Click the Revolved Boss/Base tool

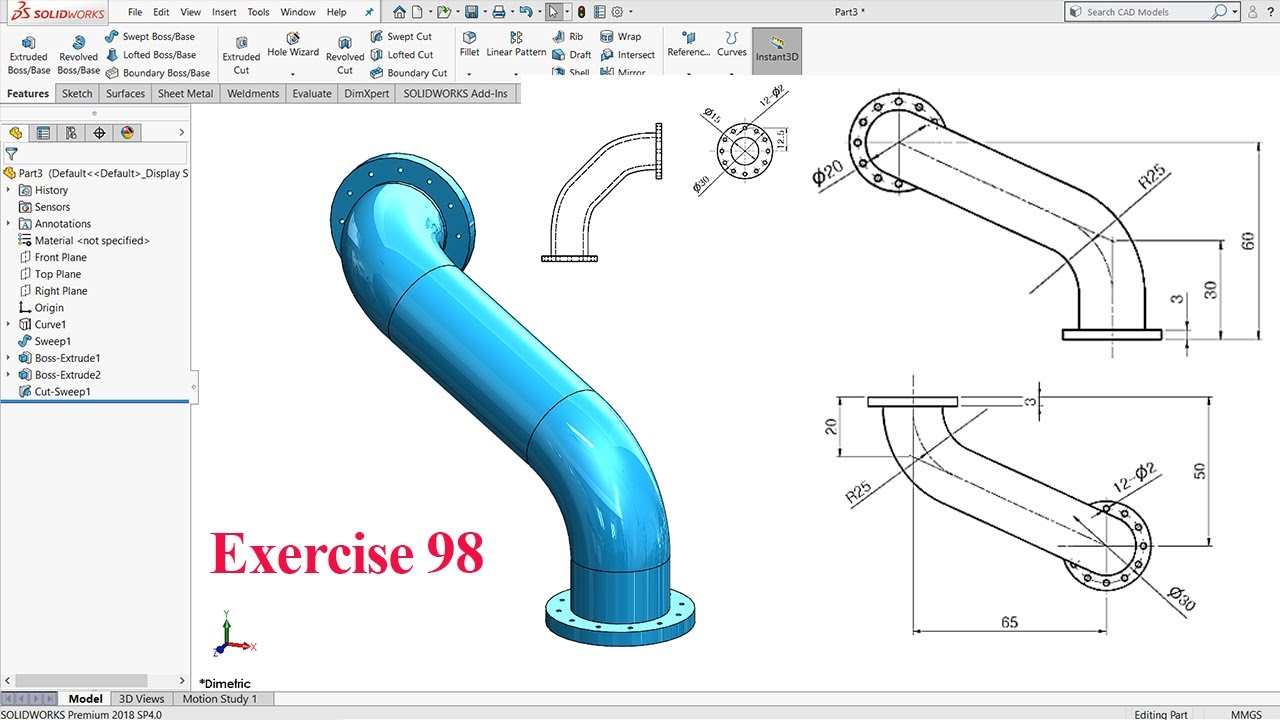point(78,56)
